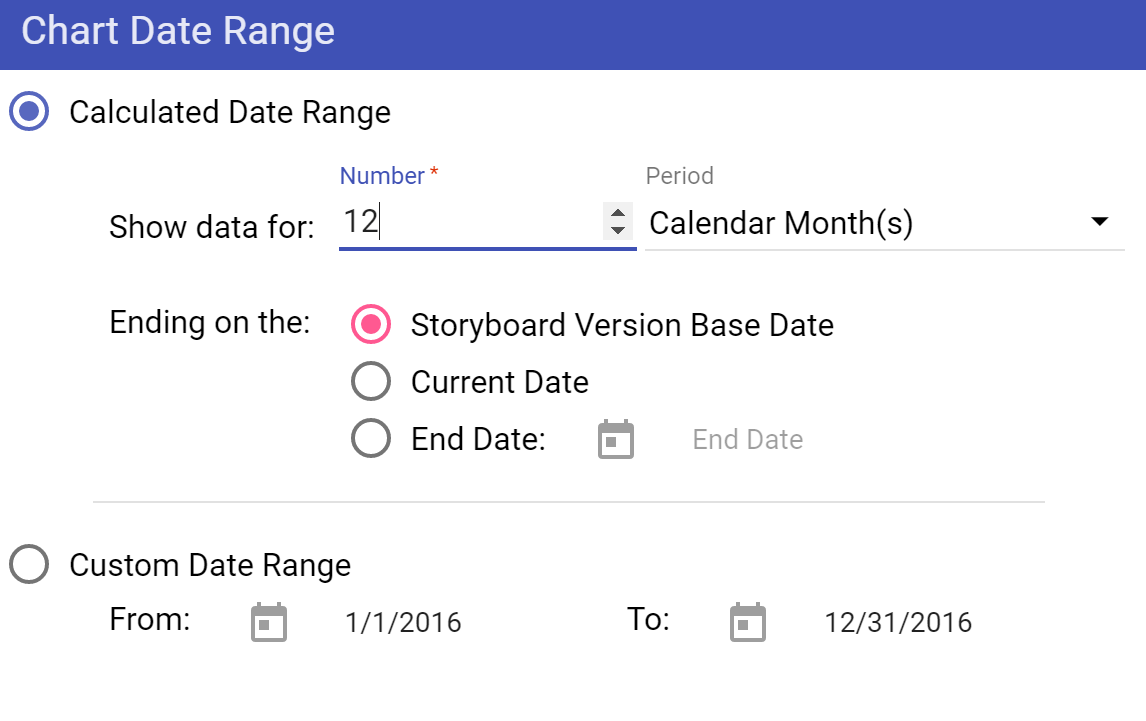1146x721 pixels.
Task: Select the End Date radio button
Action: (371, 439)
